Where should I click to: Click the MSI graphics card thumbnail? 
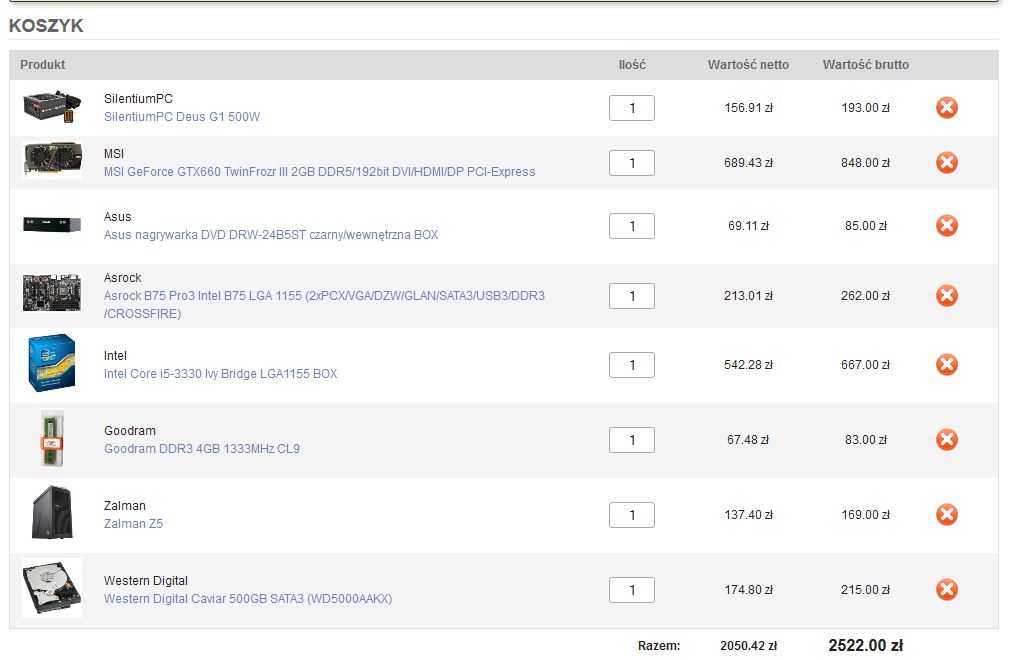pyautogui.click(x=51, y=161)
